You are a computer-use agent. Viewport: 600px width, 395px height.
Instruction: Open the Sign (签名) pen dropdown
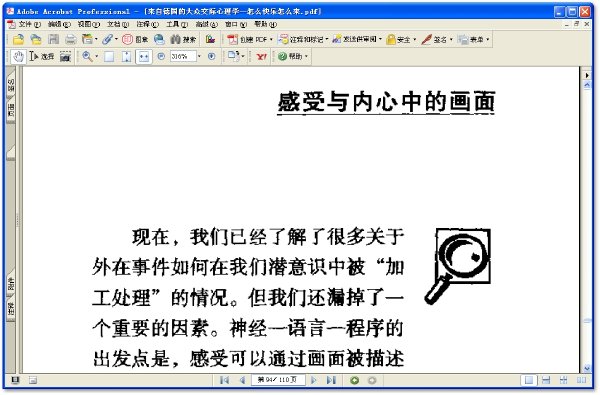click(437, 39)
